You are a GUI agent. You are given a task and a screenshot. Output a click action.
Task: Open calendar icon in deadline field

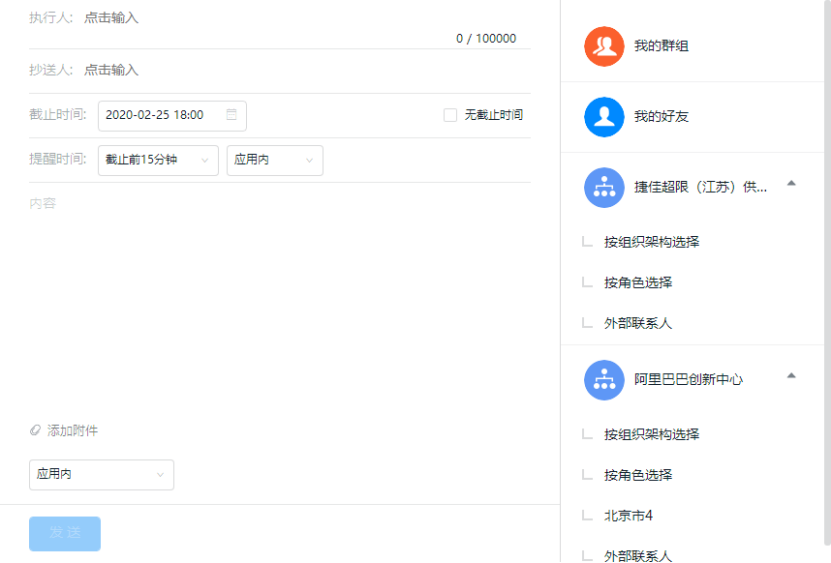[232, 115]
